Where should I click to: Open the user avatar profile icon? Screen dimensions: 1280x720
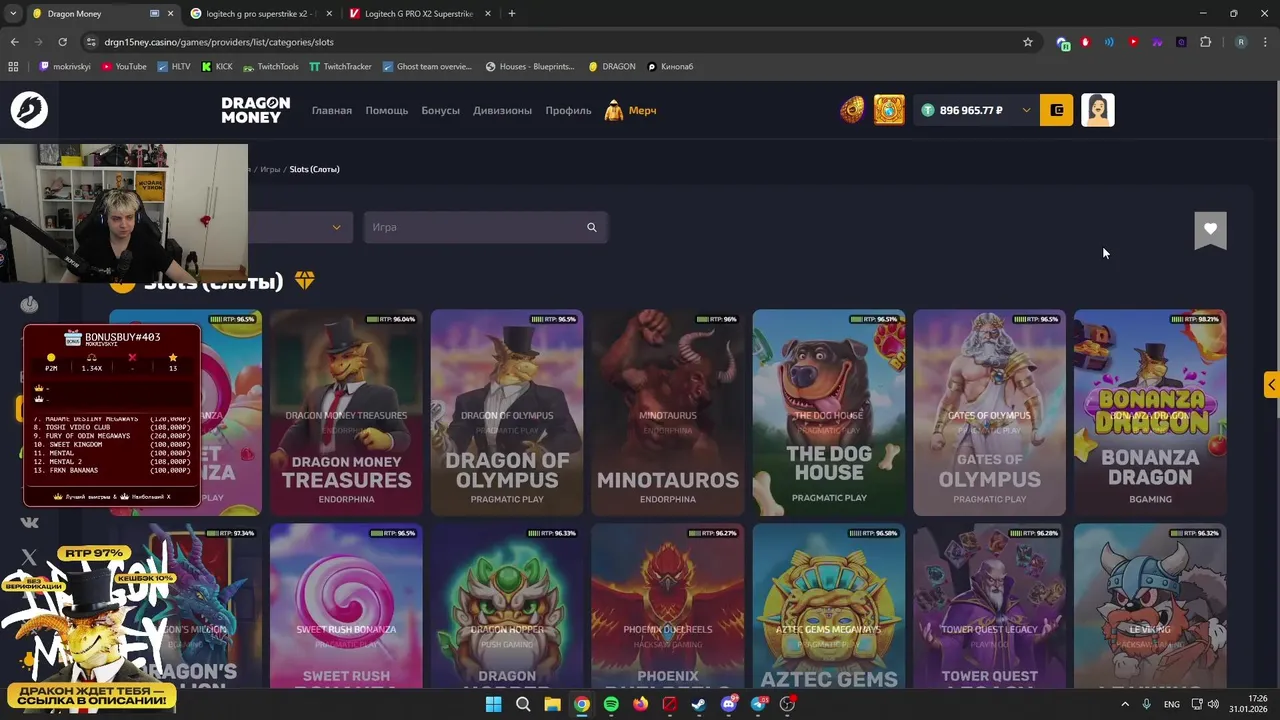point(1098,110)
